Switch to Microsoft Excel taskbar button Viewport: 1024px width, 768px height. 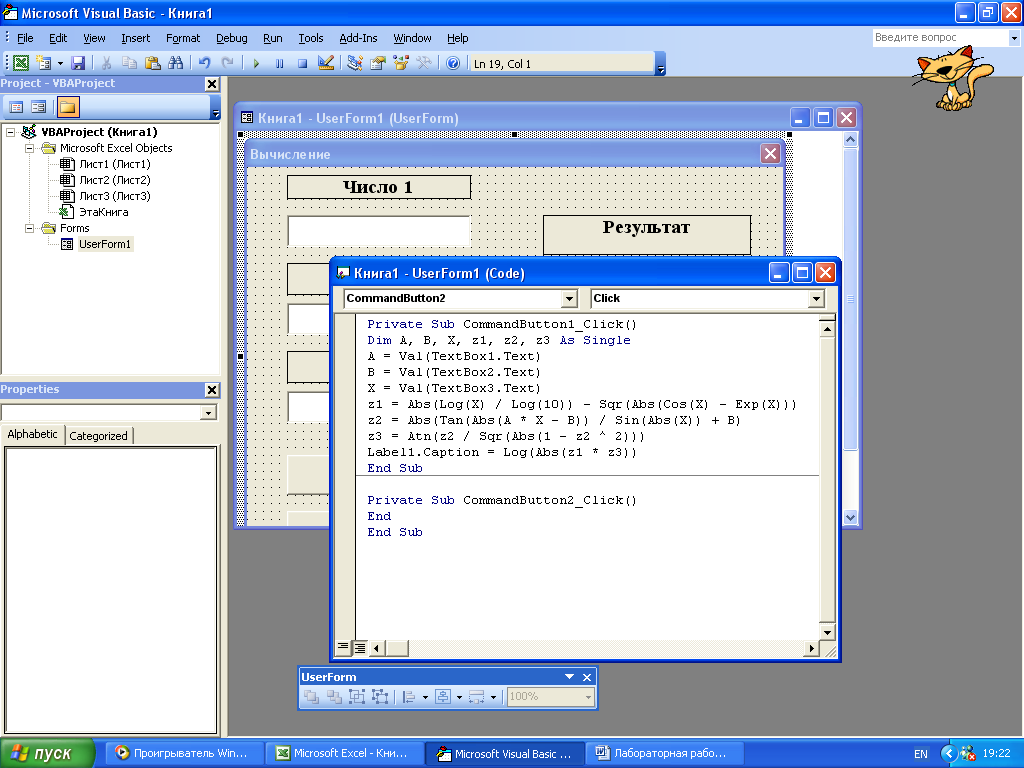tap(345, 754)
